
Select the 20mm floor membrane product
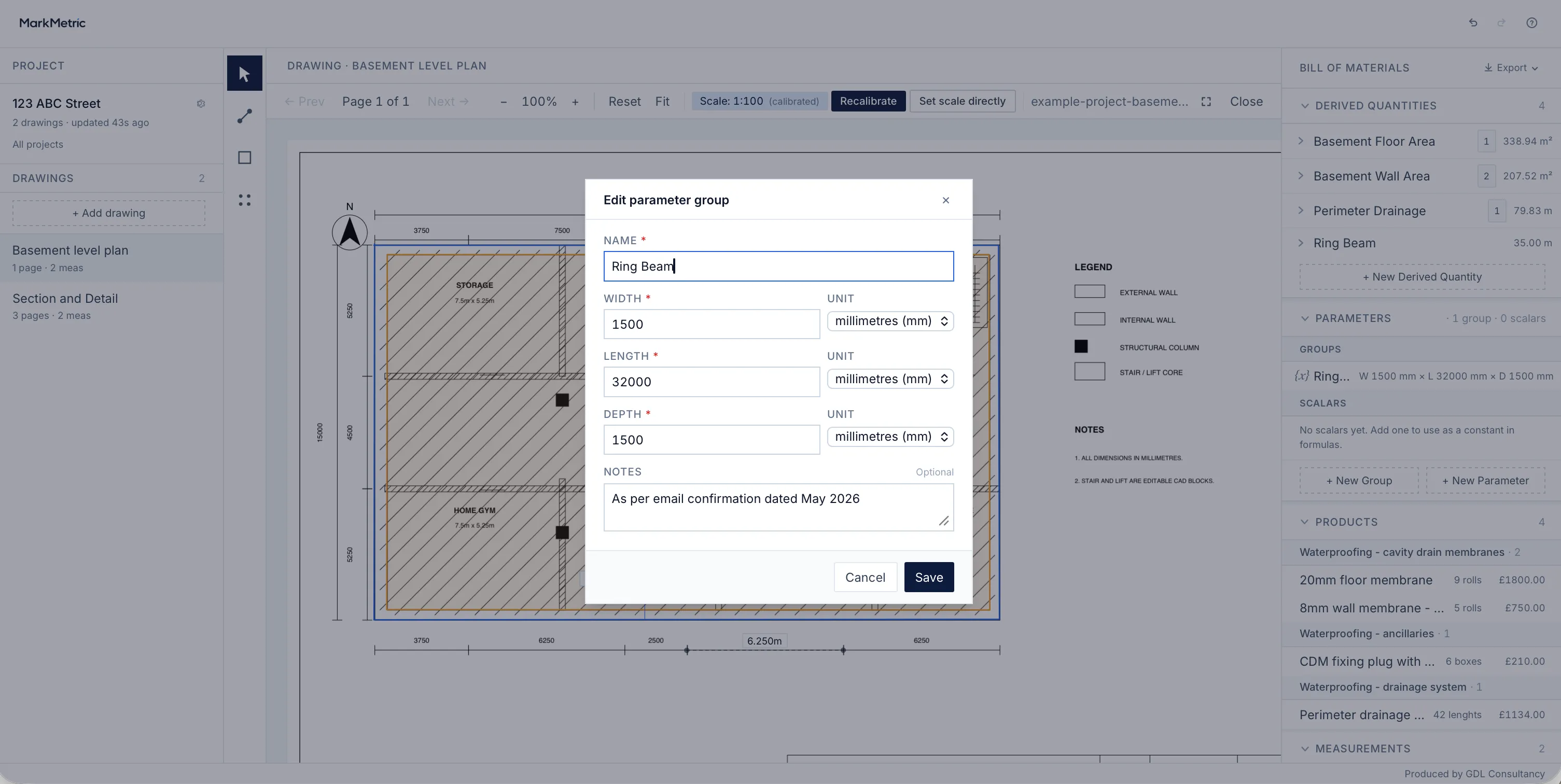click(1421, 580)
